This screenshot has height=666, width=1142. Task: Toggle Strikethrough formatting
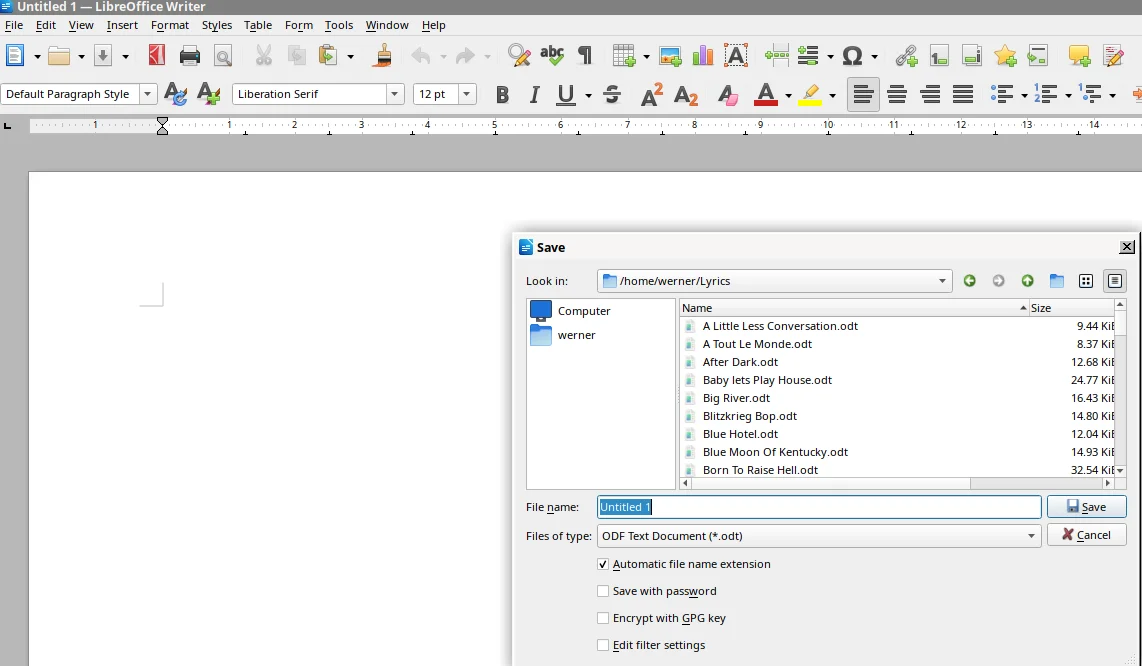pos(612,94)
